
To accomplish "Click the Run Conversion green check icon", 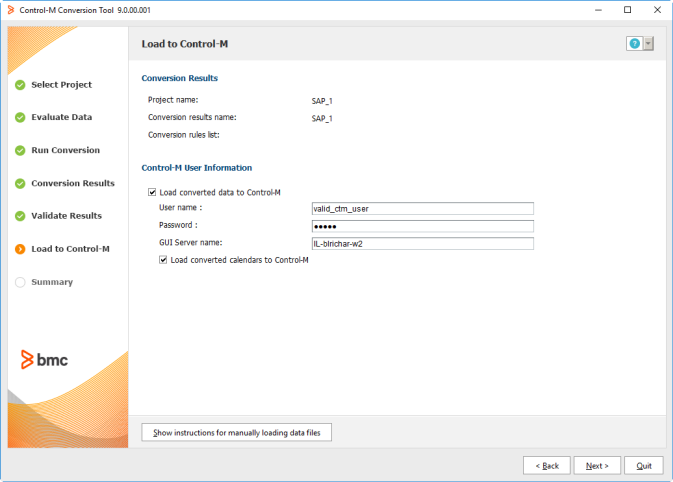I will pyautogui.click(x=20, y=150).
